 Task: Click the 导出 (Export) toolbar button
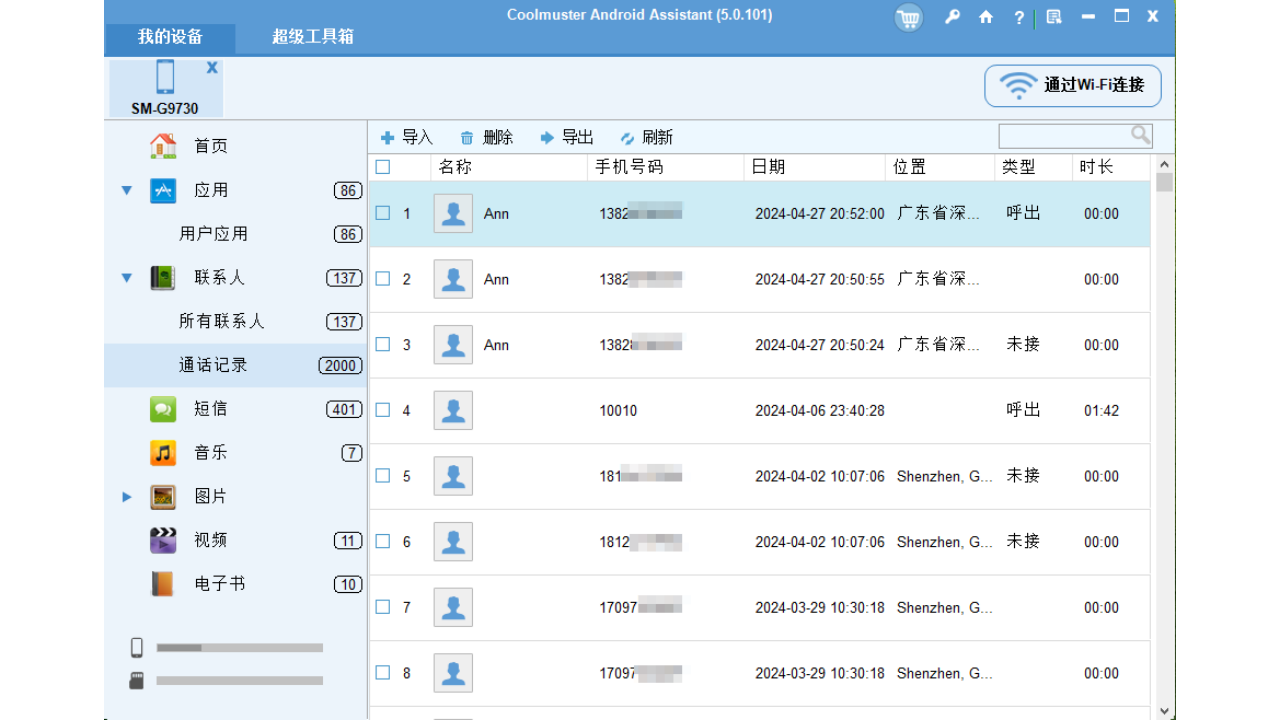[x=567, y=137]
